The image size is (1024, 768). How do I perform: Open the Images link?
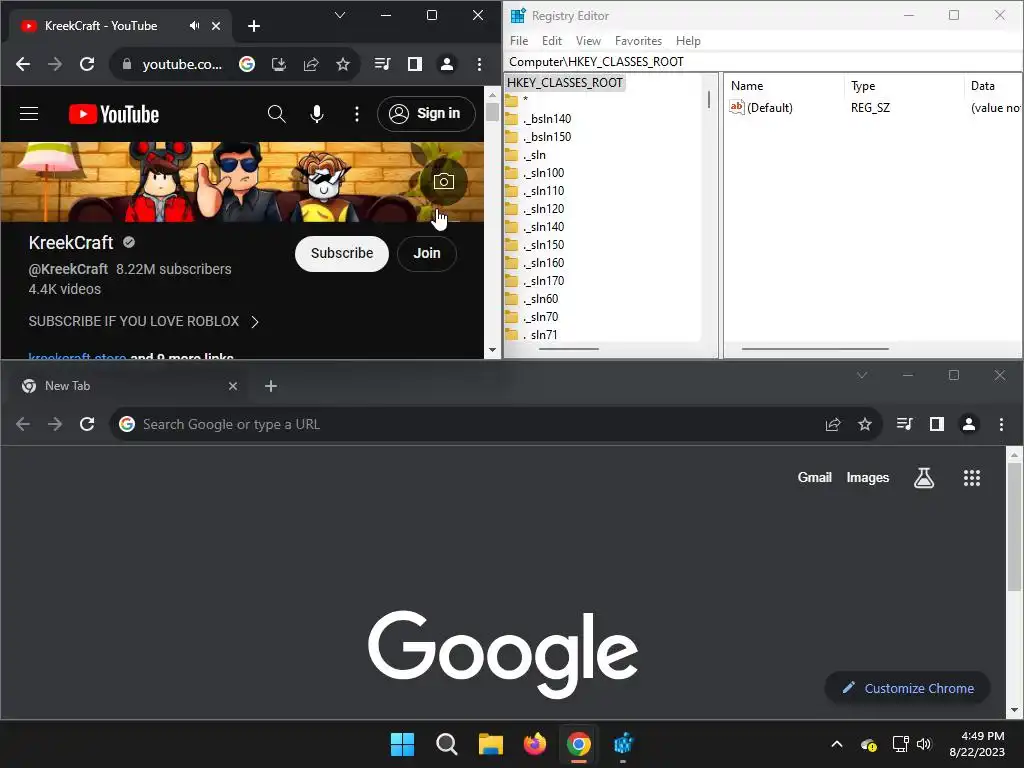point(867,477)
